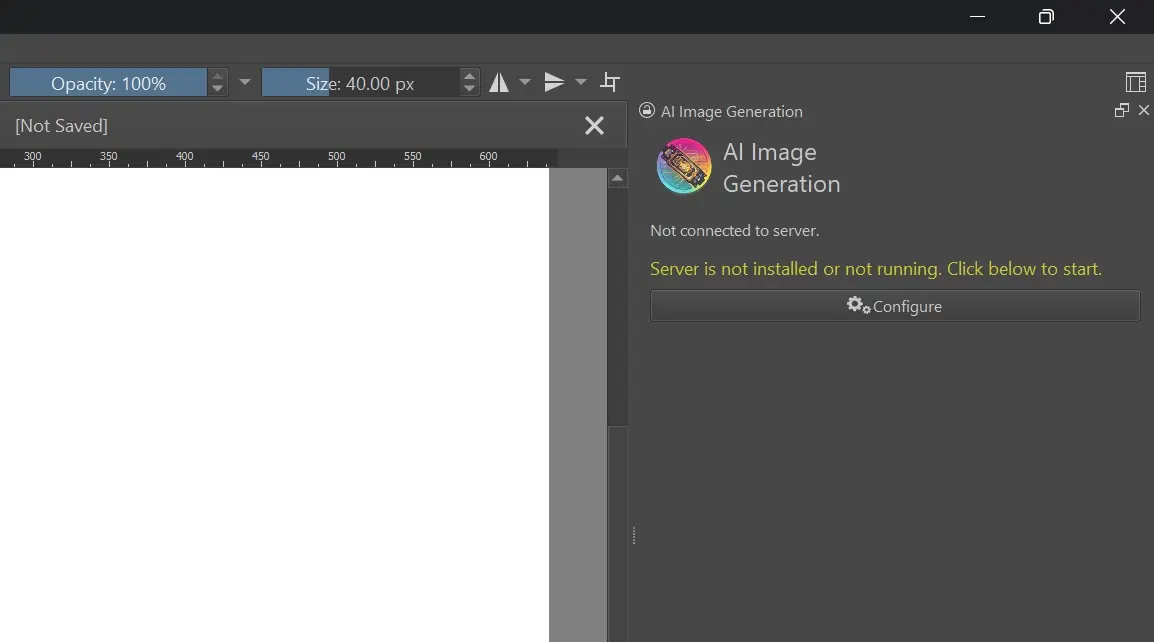Open horizontal mirror options dropdown

point(525,82)
